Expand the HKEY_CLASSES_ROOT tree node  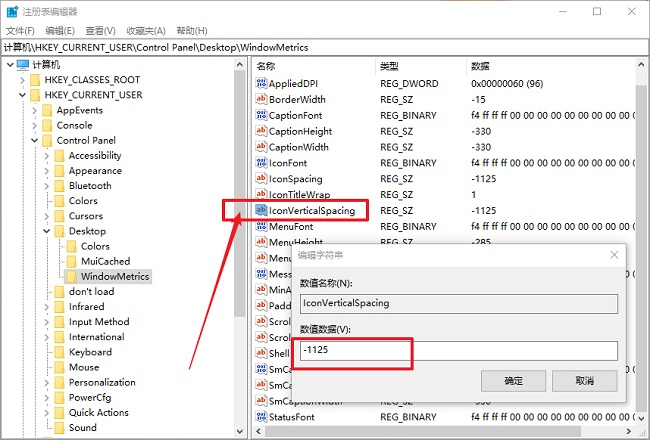(22, 80)
